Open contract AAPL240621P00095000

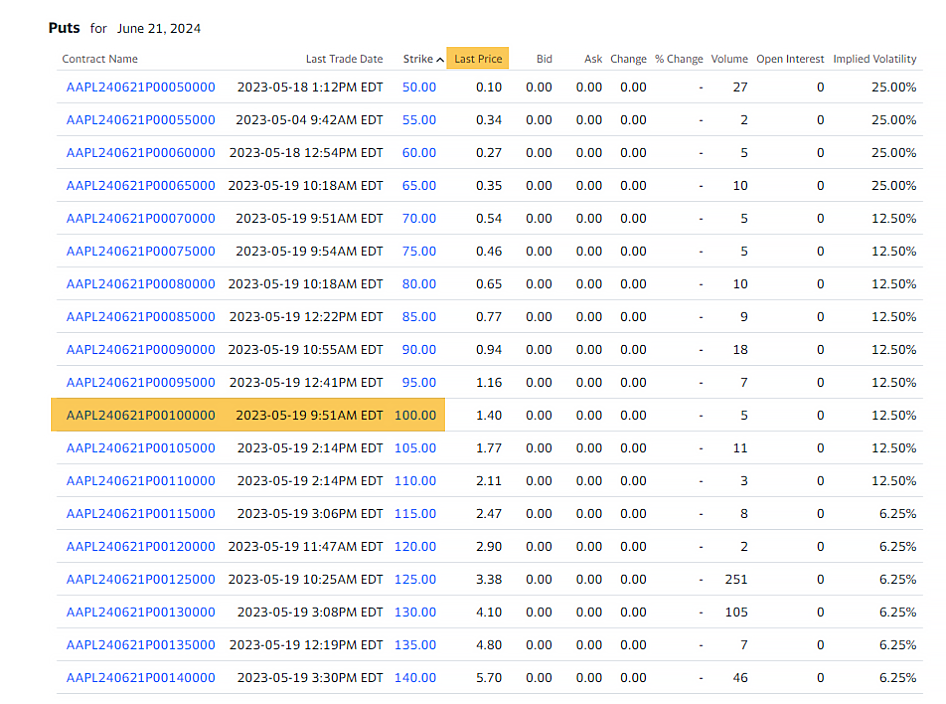tap(141, 382)
